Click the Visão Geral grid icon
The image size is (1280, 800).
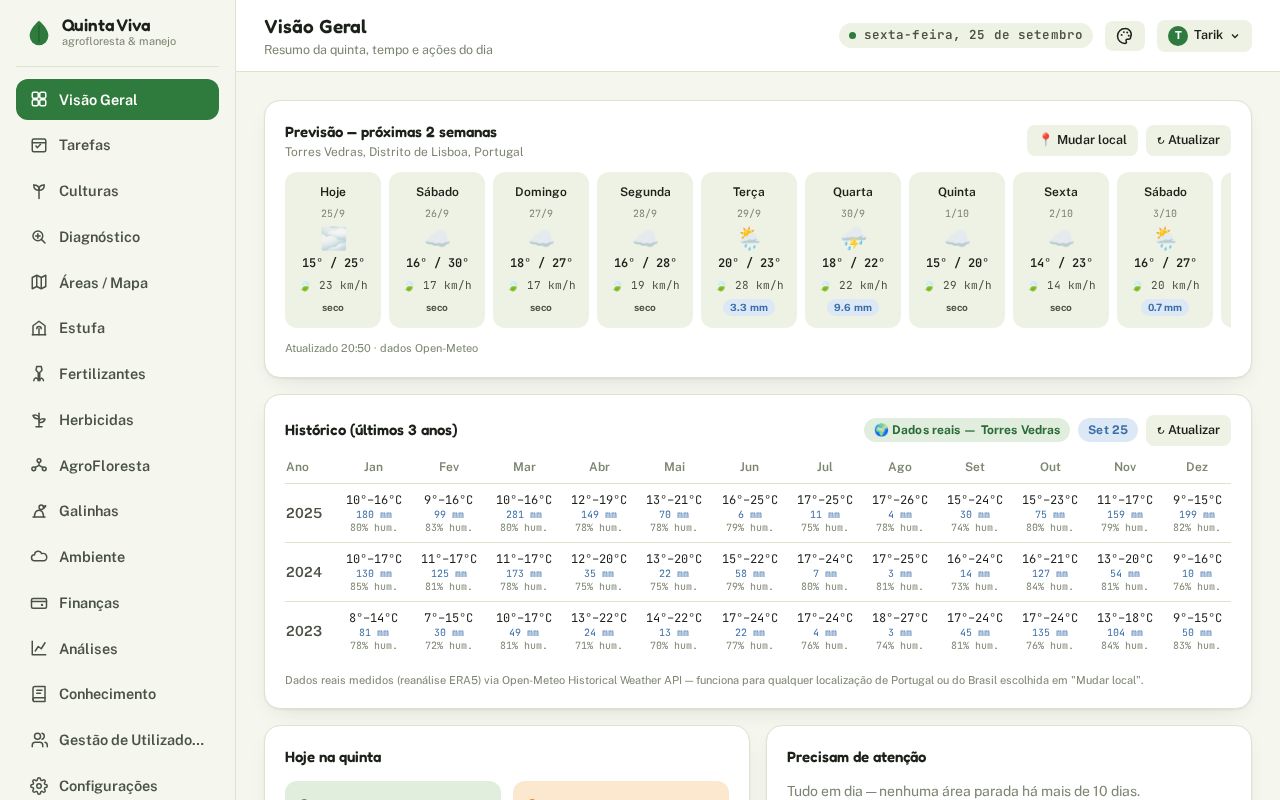[x=39, y=99]
